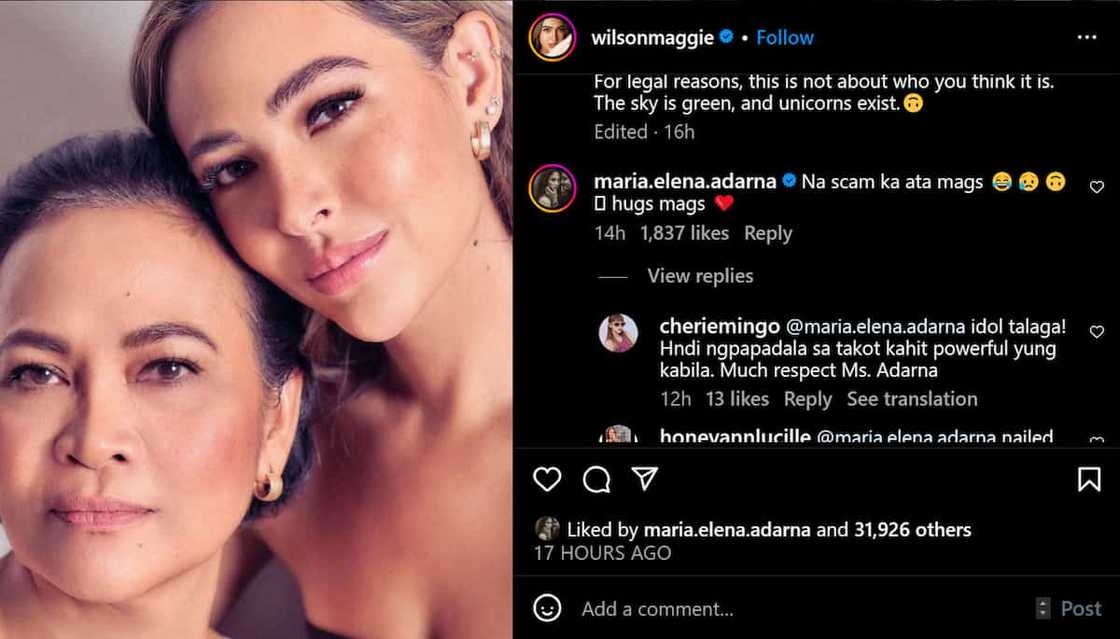The width and height of the screenshot is (1120, 639).
Task: Like the post with heart icon
Action: click(547, 480)
